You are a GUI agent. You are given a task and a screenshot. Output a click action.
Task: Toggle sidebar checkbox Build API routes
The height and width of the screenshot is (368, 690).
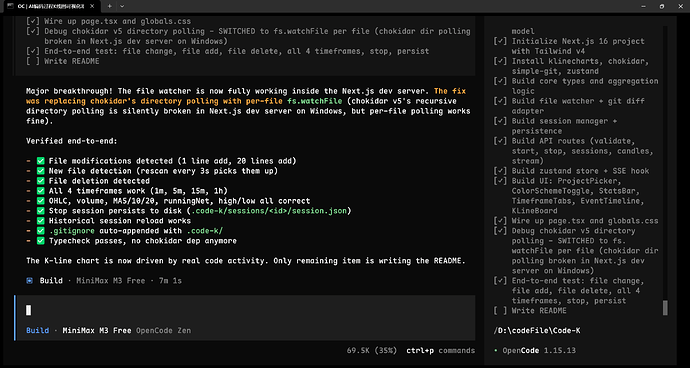(500, 141)
